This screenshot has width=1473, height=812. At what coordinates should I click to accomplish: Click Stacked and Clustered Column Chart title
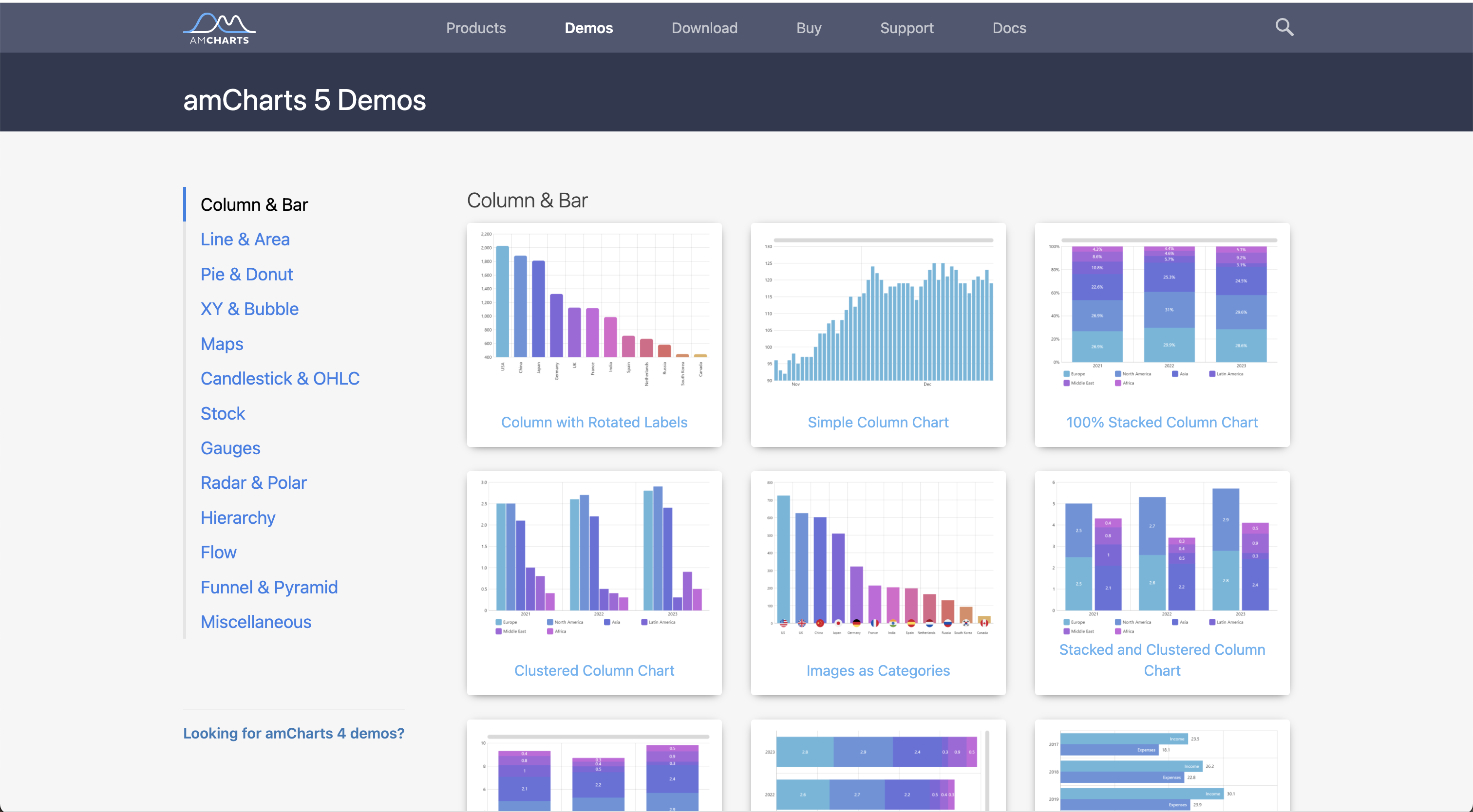coord(1161,660)
